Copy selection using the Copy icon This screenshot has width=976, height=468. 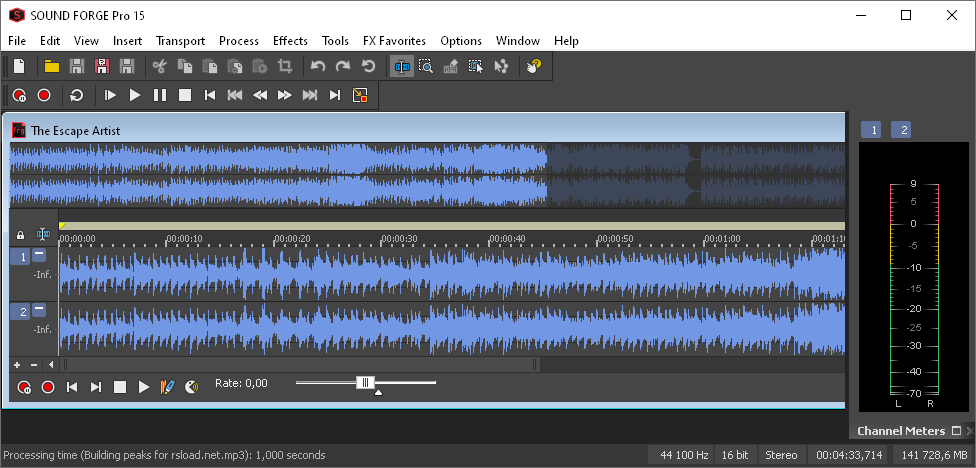[x=185, y=66]
